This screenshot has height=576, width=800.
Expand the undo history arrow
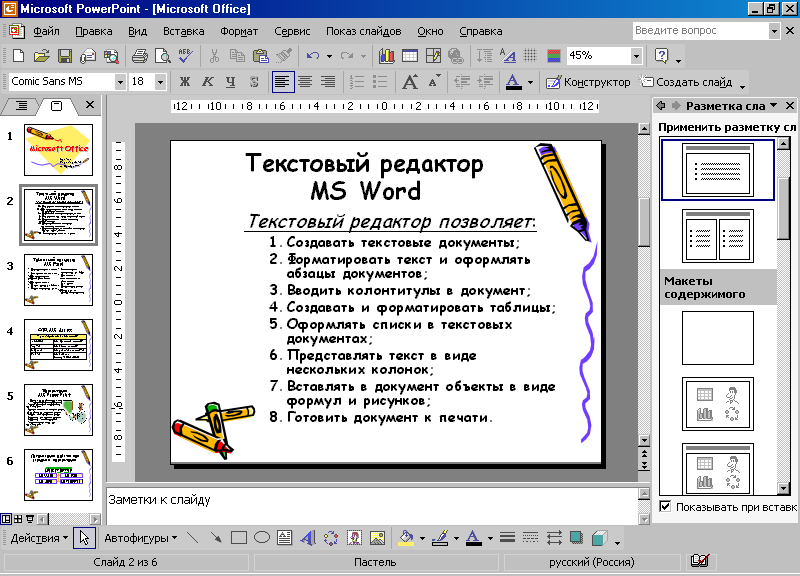[x=329, y=56]
